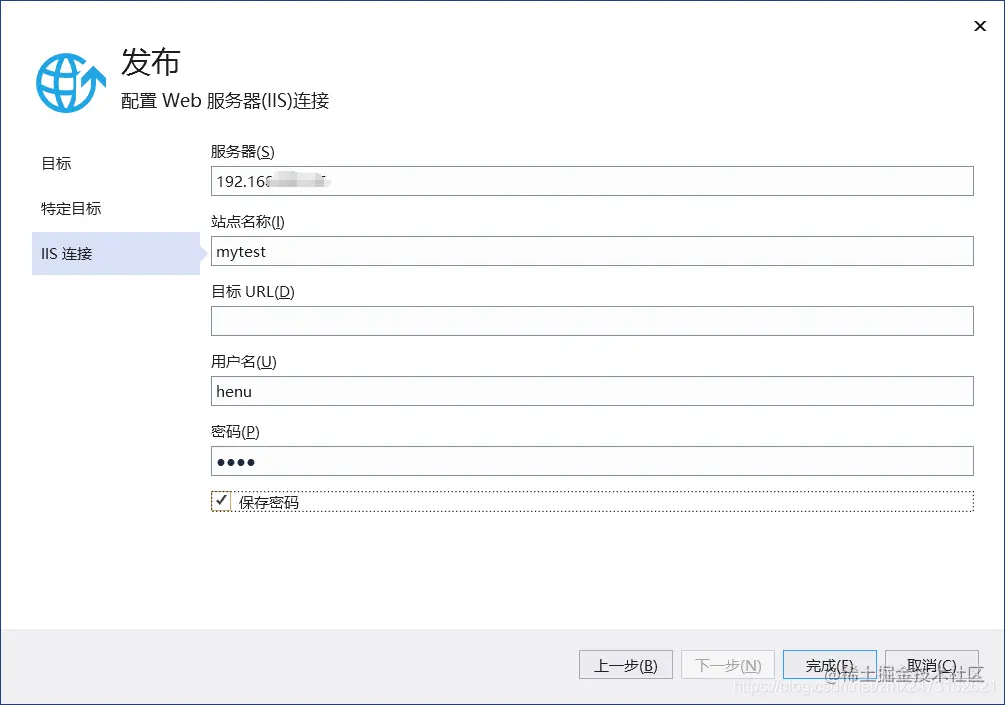This screenshot has height=705, width=1005.
Task: Go back using the 上一步 button
Action: click(x=625, y=664)
